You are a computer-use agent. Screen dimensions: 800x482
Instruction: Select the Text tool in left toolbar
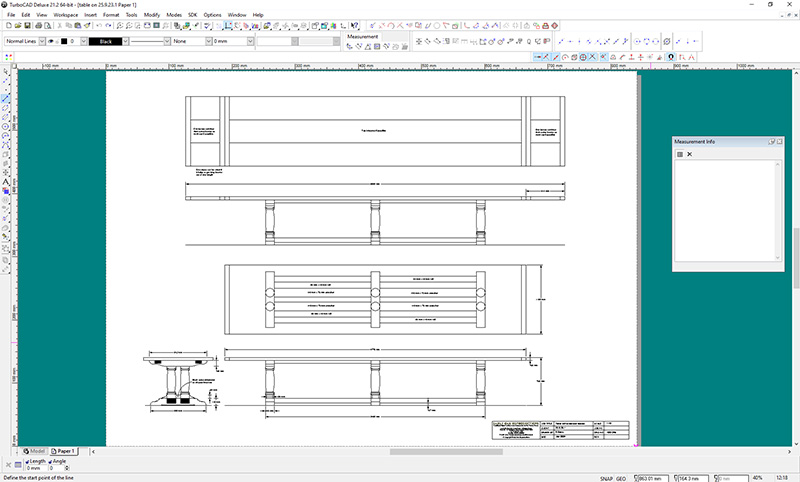(x=6, y=181)
